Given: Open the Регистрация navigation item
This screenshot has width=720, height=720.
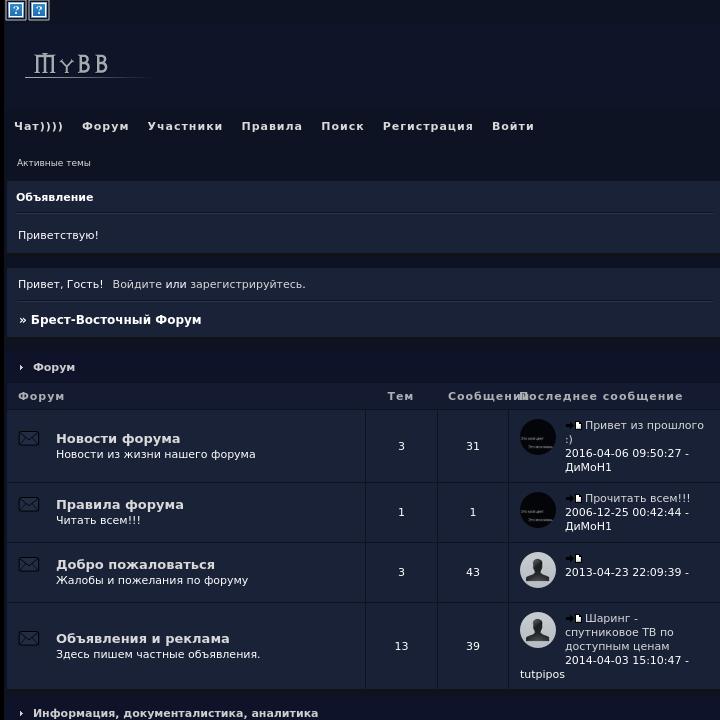Looking at the screenshot, I should click(x=428, y=126).
